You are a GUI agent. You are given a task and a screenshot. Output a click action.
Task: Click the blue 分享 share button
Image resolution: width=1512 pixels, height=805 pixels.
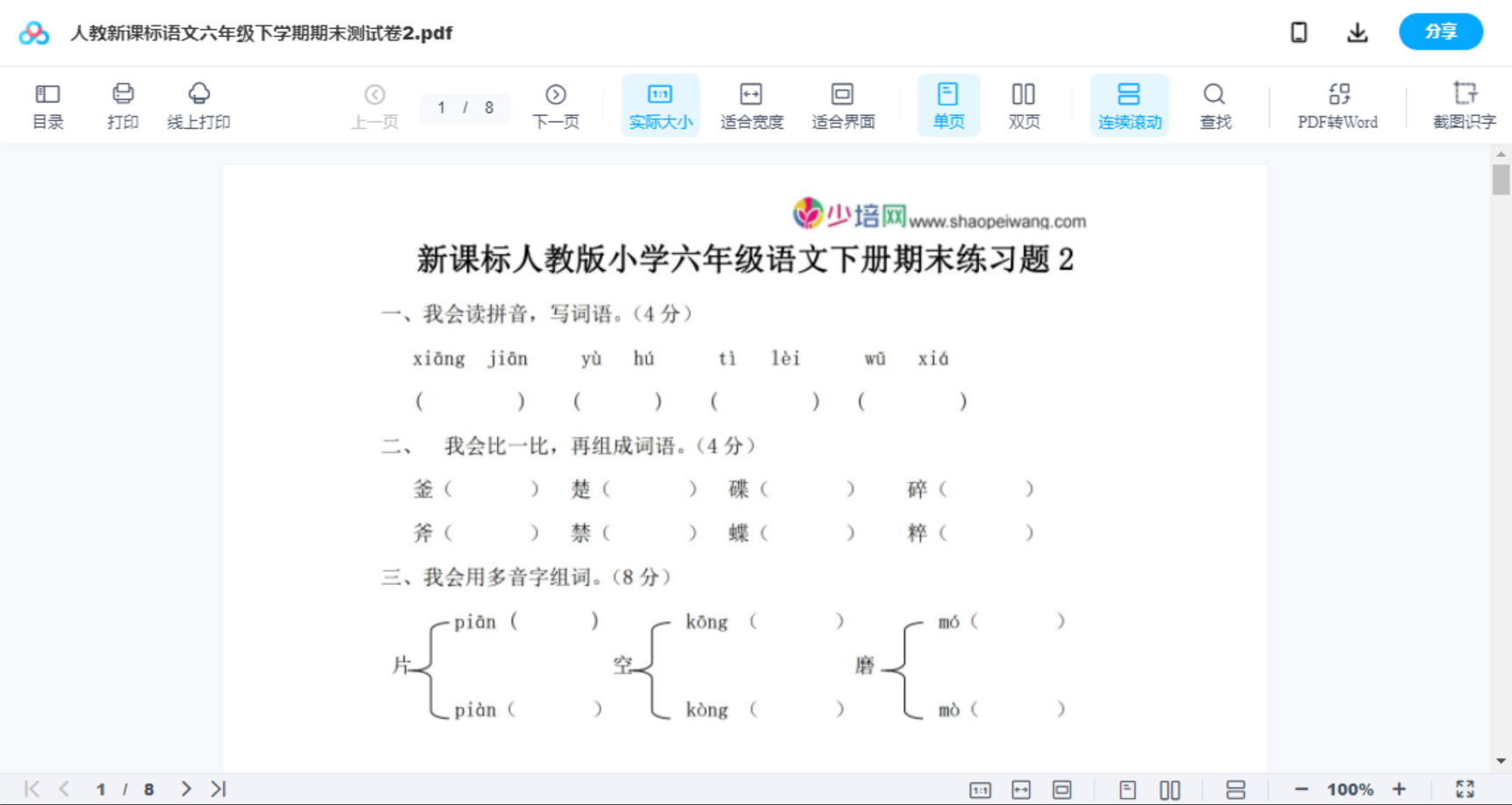point(1440,31)
